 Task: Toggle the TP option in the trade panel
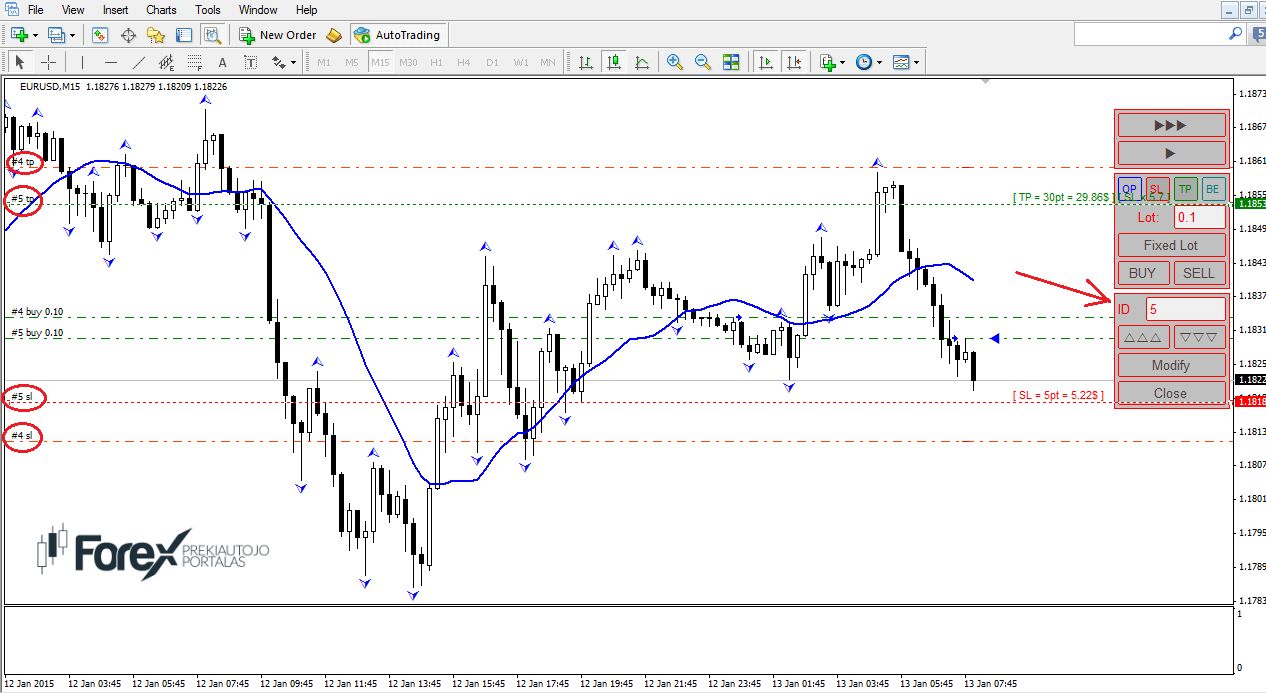[x=1185, y=188]
